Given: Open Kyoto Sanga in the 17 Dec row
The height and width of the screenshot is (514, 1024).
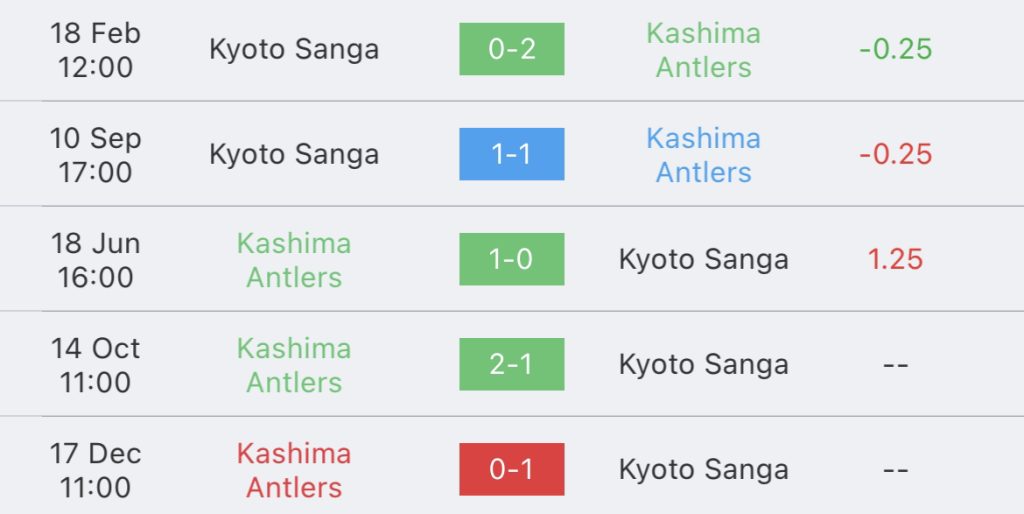Looking at the screenshot, I should pos(703,470).
